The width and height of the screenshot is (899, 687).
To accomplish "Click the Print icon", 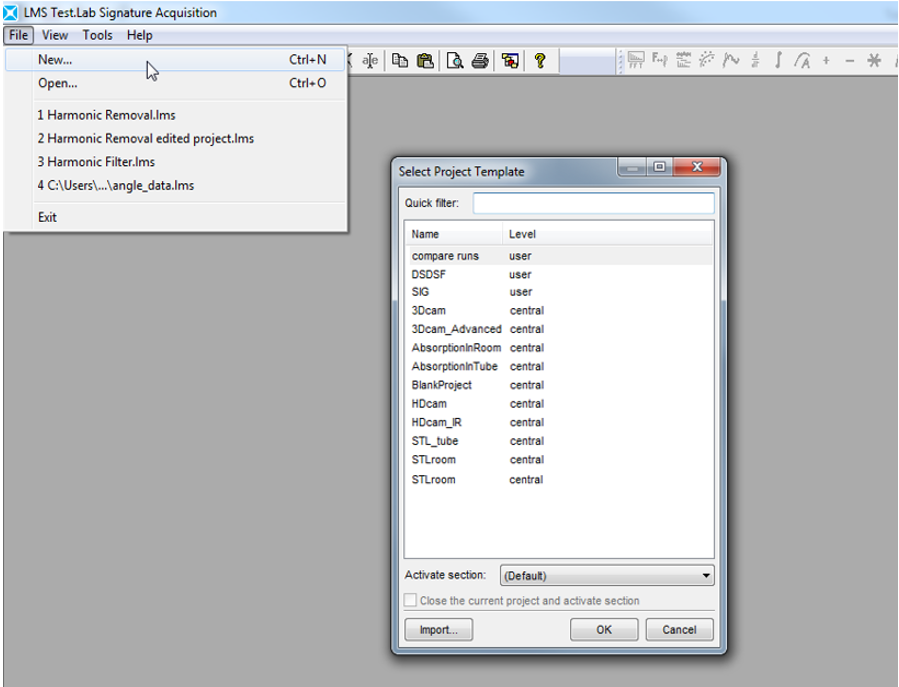I will [480, 60].
